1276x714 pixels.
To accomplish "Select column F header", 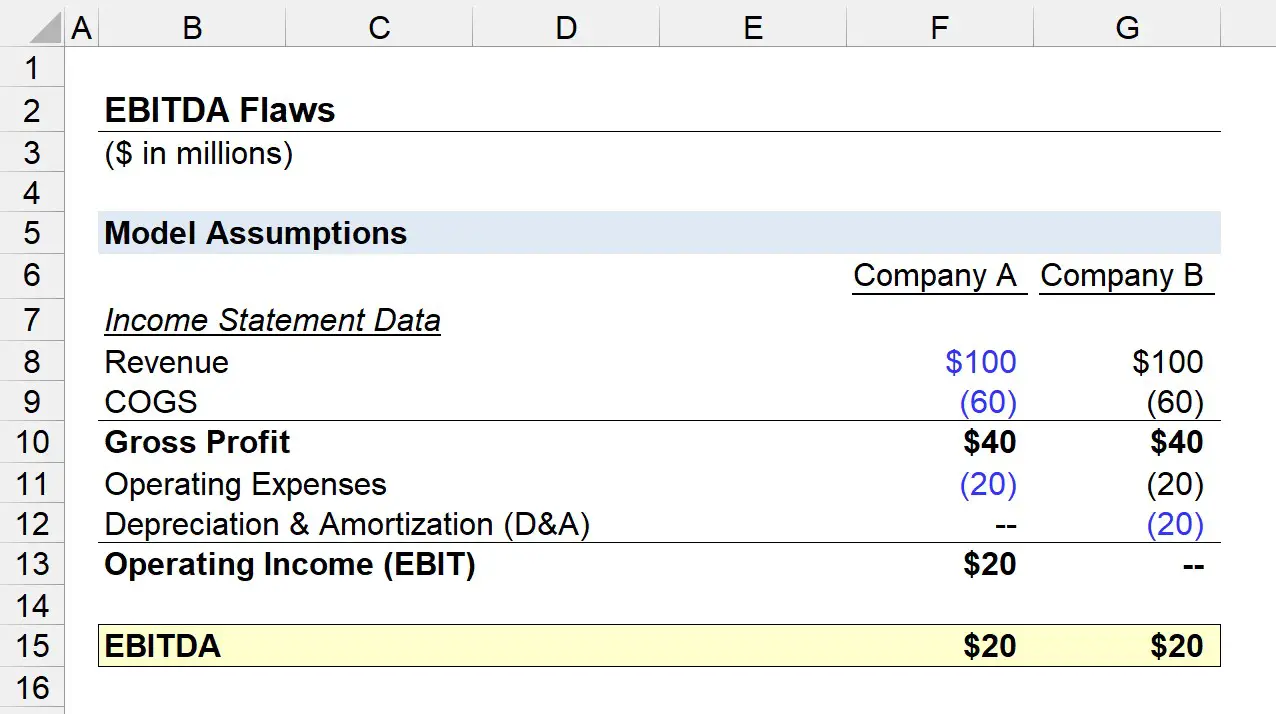I will pos(939,28).
